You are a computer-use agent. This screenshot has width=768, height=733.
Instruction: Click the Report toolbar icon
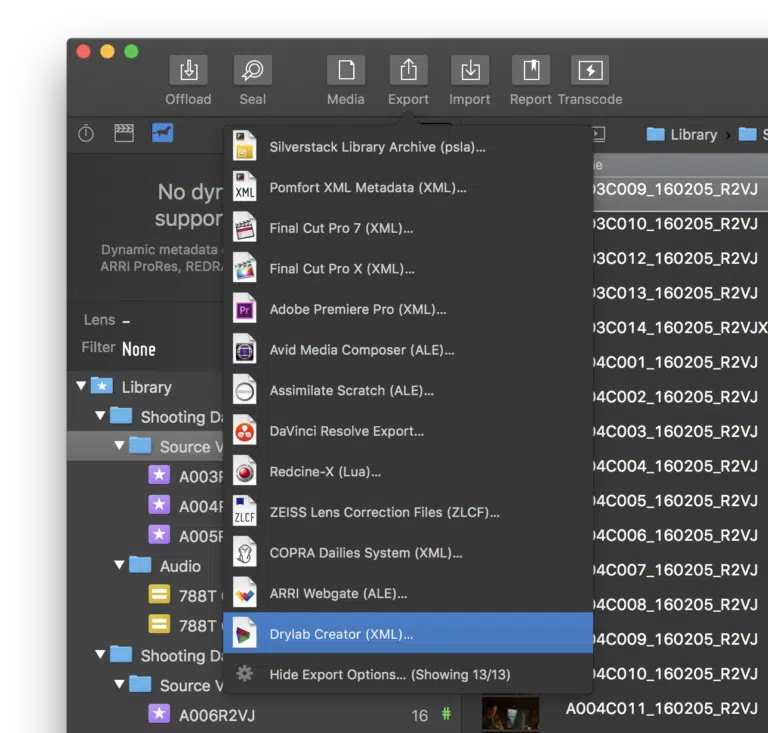coord(531,71)
